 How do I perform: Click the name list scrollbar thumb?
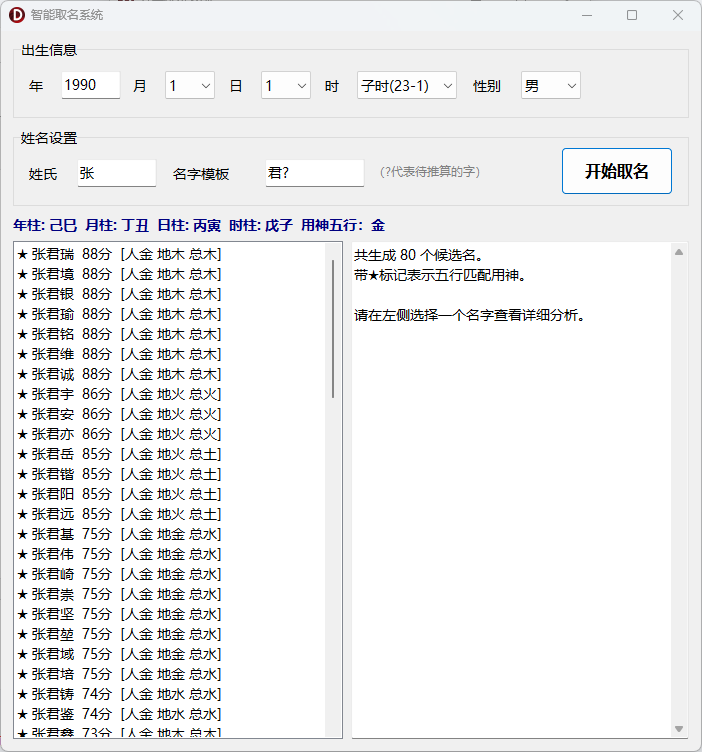point(333,329)
